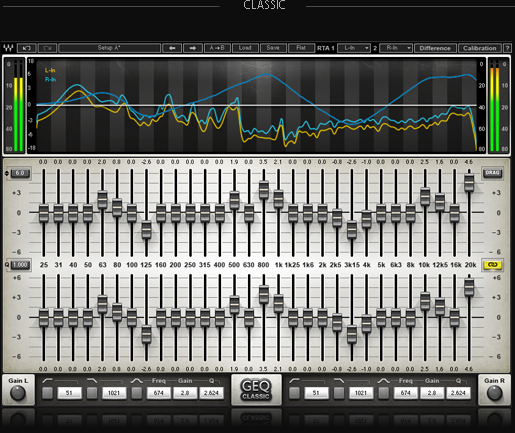515x433 pixels.
Task: Click left bell Q field 2.624
Action: [211, 393]
